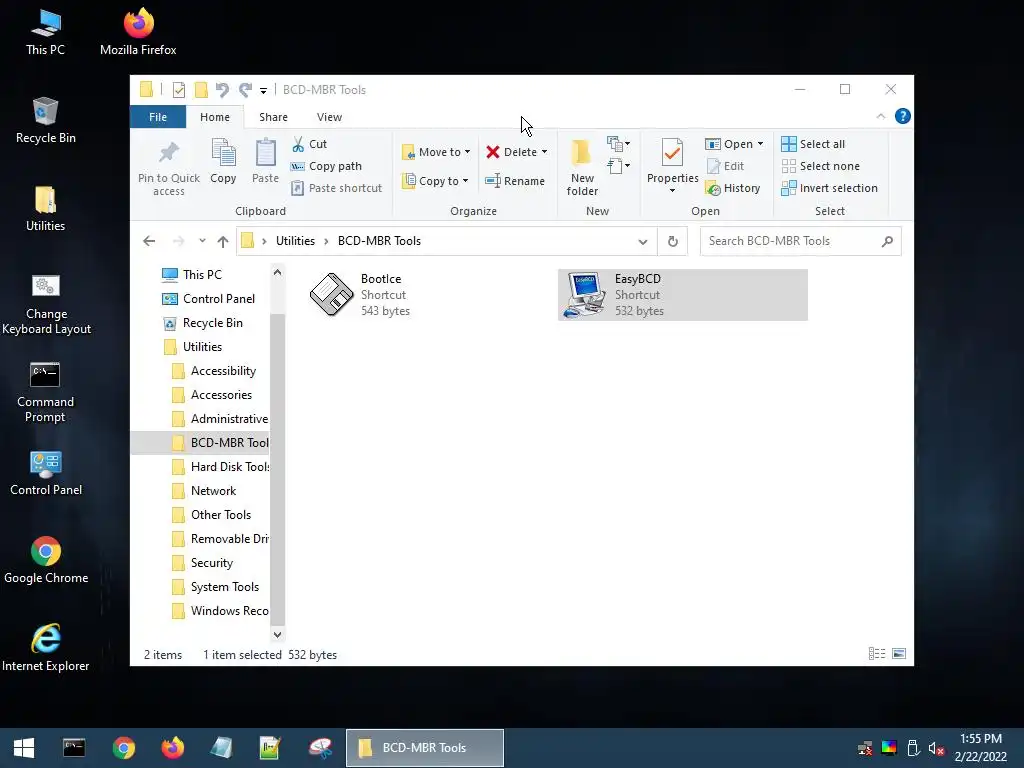Pin to Quick access button
This screenshot has height=768, width=1024.
coord(169,168)
